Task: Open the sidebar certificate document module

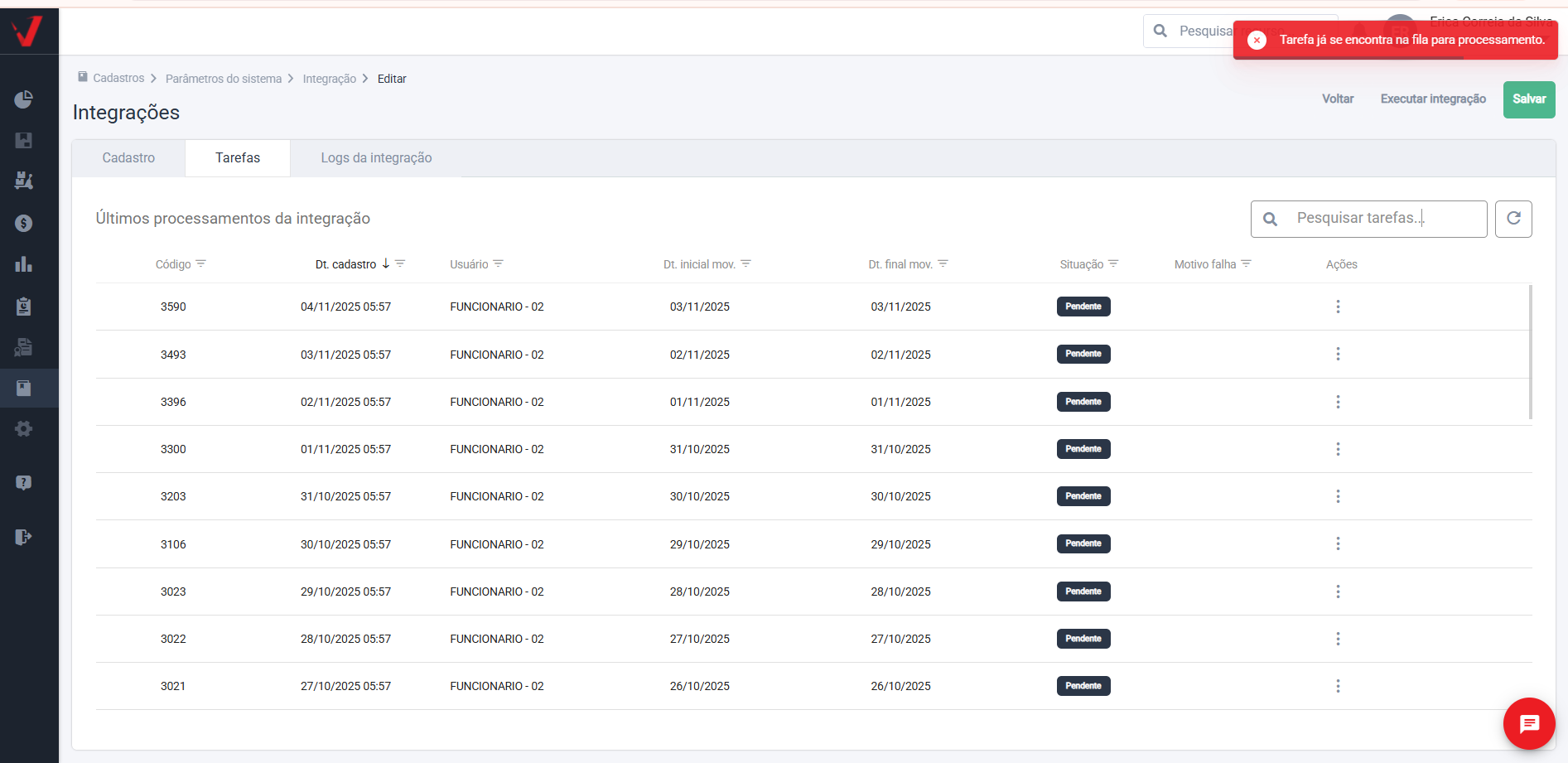Action: coord(23,347)
